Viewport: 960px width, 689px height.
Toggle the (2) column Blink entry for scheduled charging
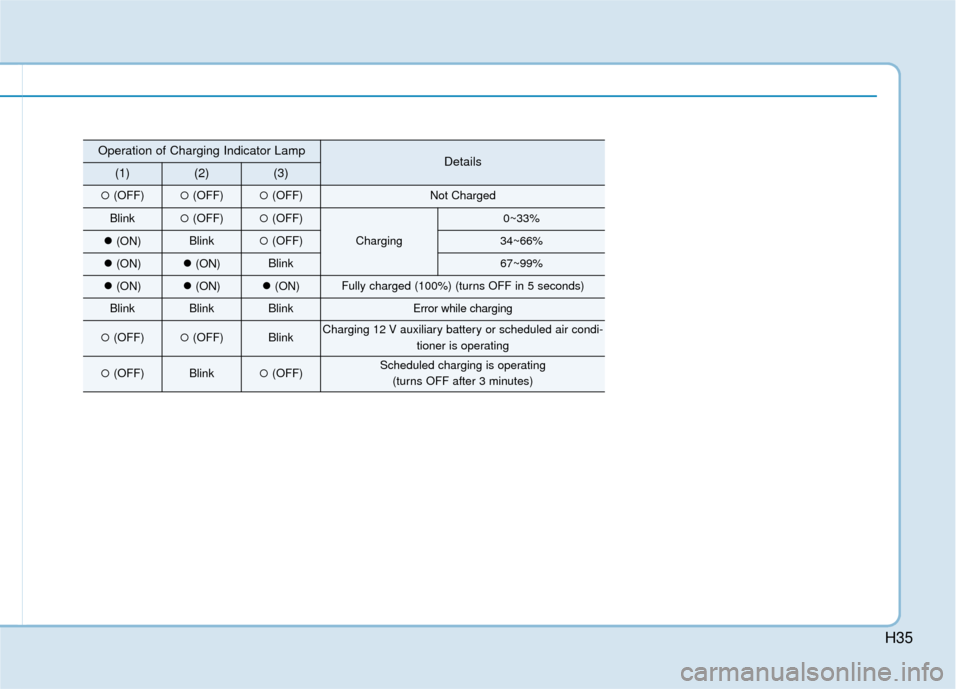[202, 373]
